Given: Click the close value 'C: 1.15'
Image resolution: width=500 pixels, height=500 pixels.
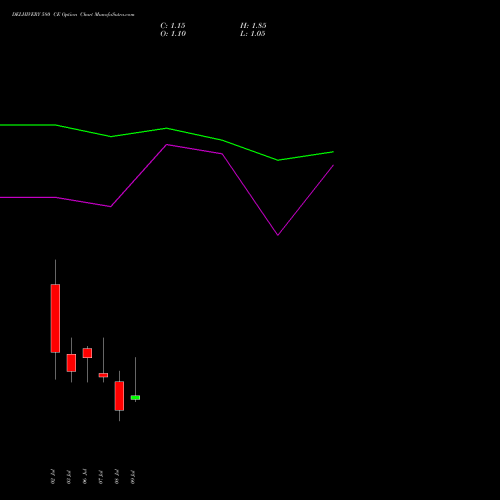Looking at the screenshot, I should tap(173, 26).
